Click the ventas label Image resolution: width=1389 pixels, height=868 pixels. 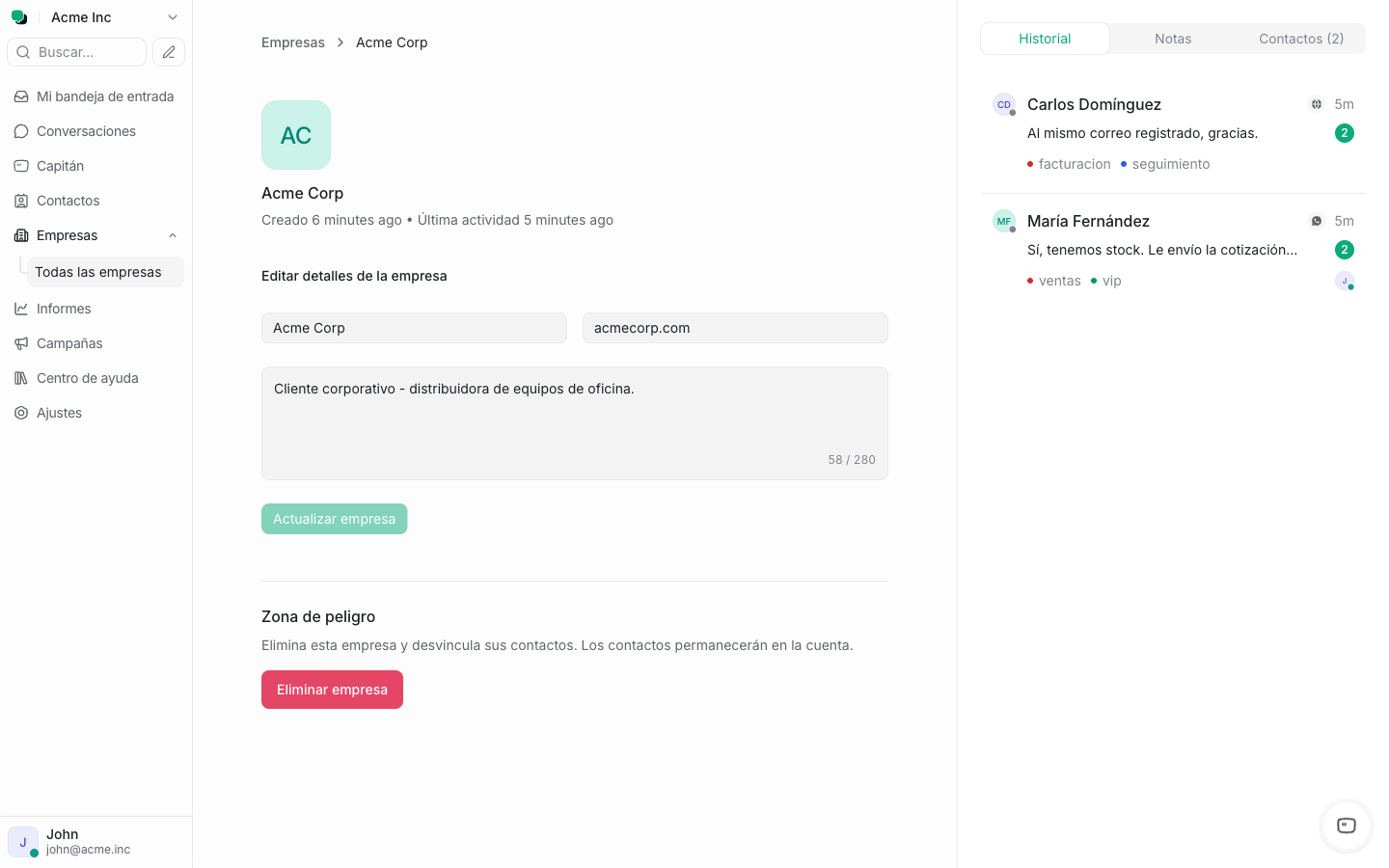coord(1054,281)
